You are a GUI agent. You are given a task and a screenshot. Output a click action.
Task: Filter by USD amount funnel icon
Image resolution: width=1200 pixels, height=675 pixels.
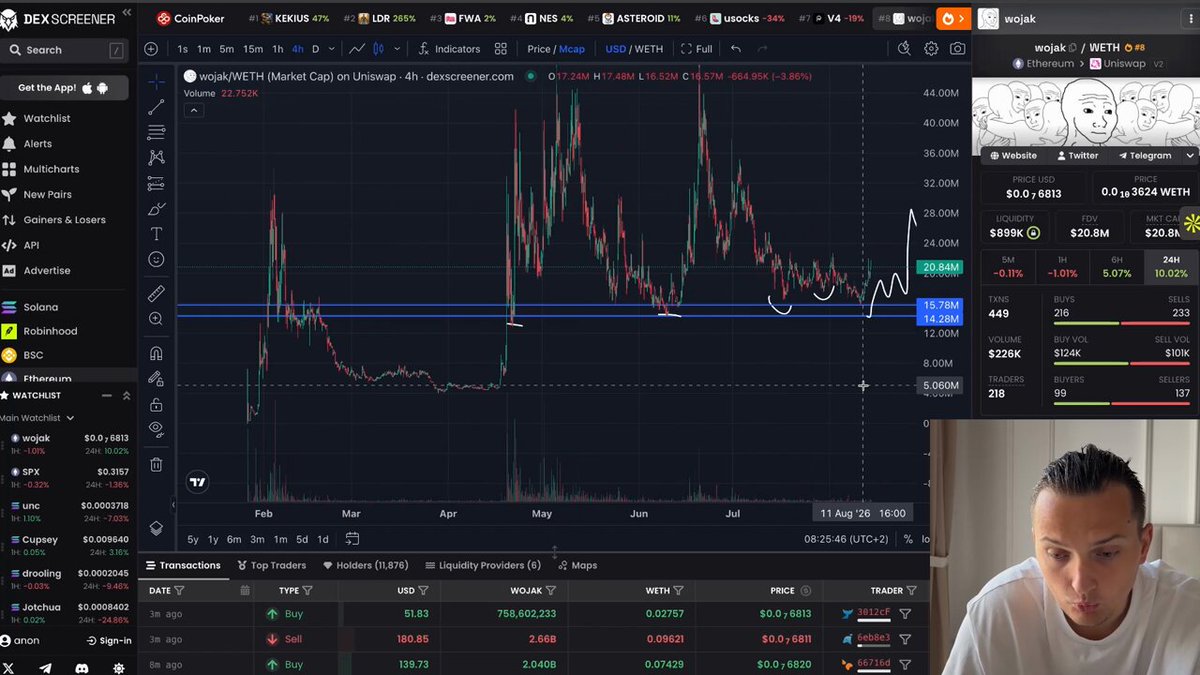tap(424, 591)
